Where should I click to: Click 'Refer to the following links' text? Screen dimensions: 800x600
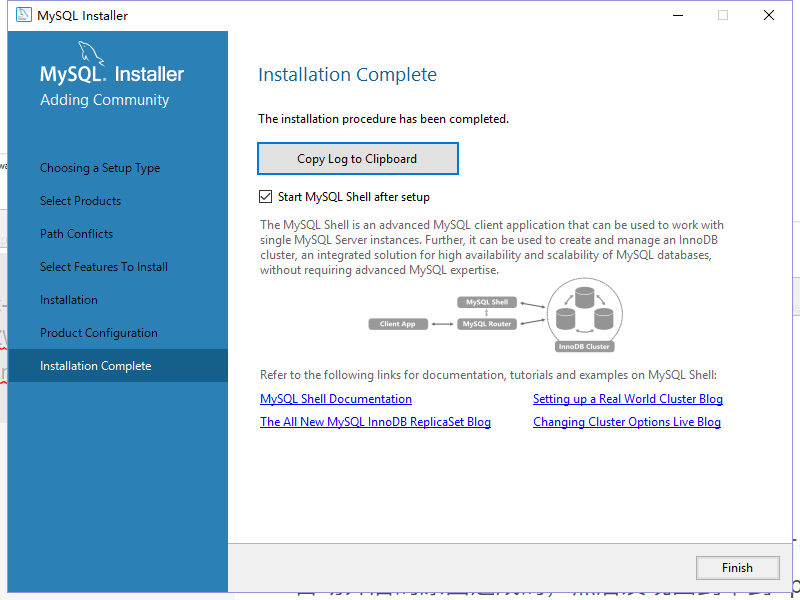click(488, 375)
